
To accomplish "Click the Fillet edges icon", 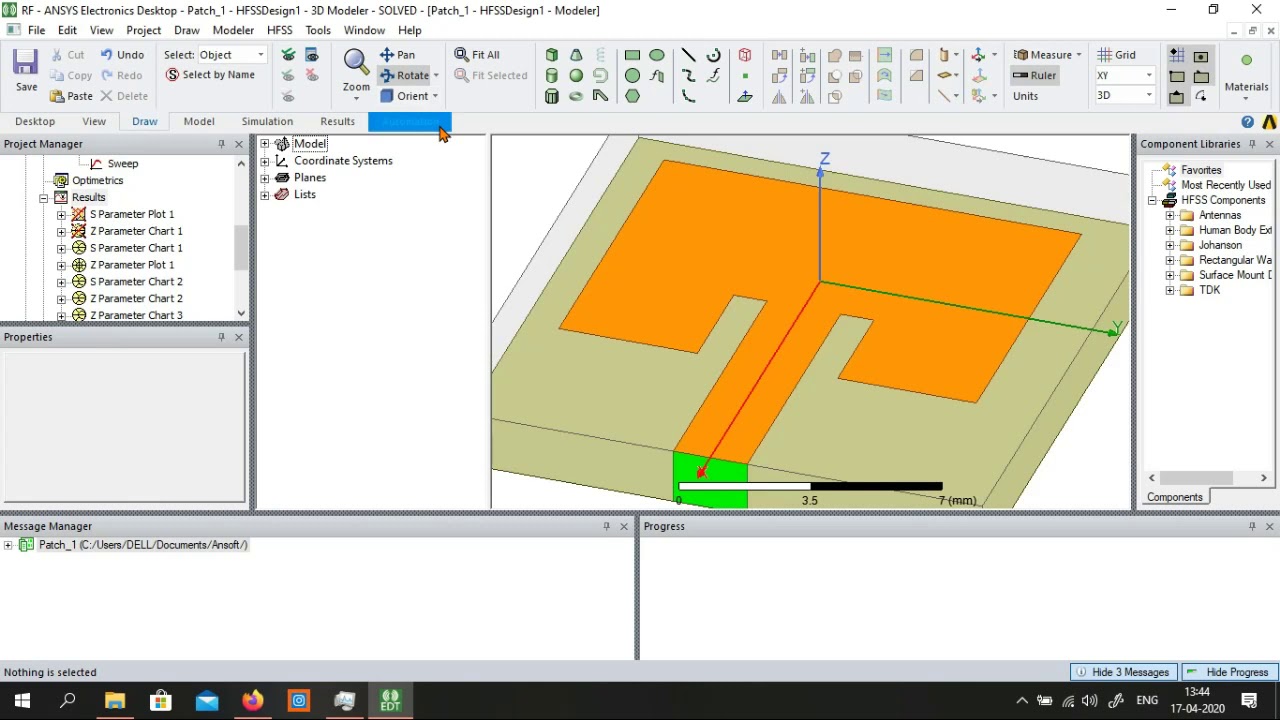I will pyautogui.click(x=916, y=55).
